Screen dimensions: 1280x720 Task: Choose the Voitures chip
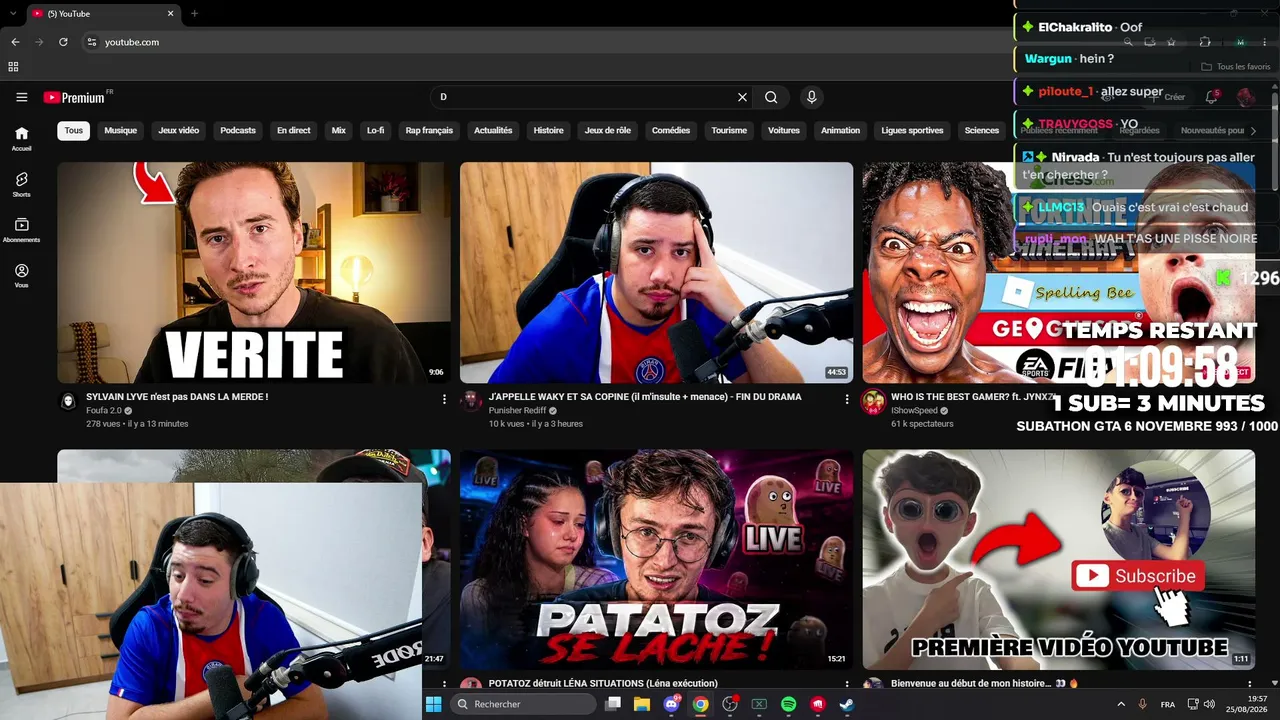pos(784,130)
